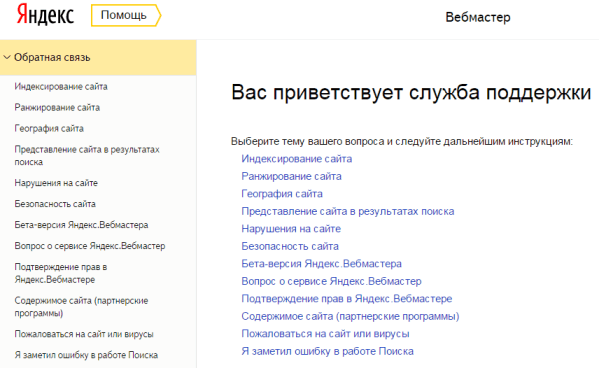Open sidebar Представление сайта в результатах поиска
599x368 pixels.
[87, 156]
